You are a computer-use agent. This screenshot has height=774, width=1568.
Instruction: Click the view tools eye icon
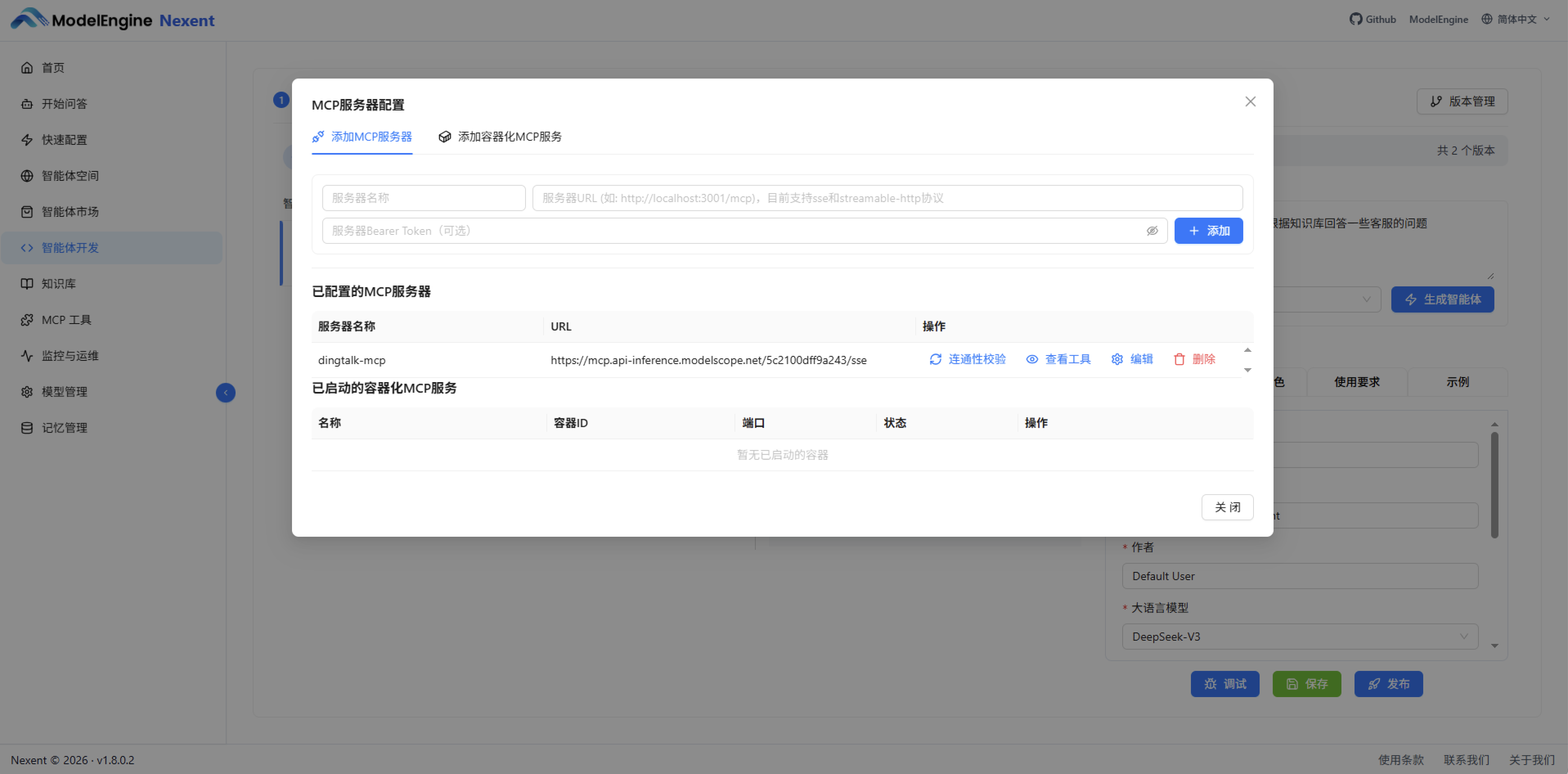click(x=1032, y=359)
